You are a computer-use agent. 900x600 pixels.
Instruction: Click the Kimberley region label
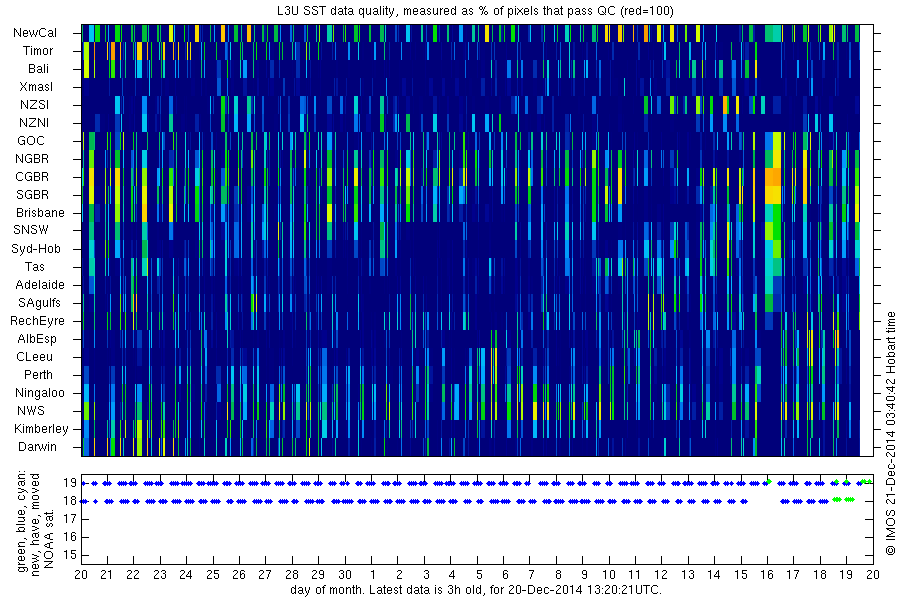point(41,428)
